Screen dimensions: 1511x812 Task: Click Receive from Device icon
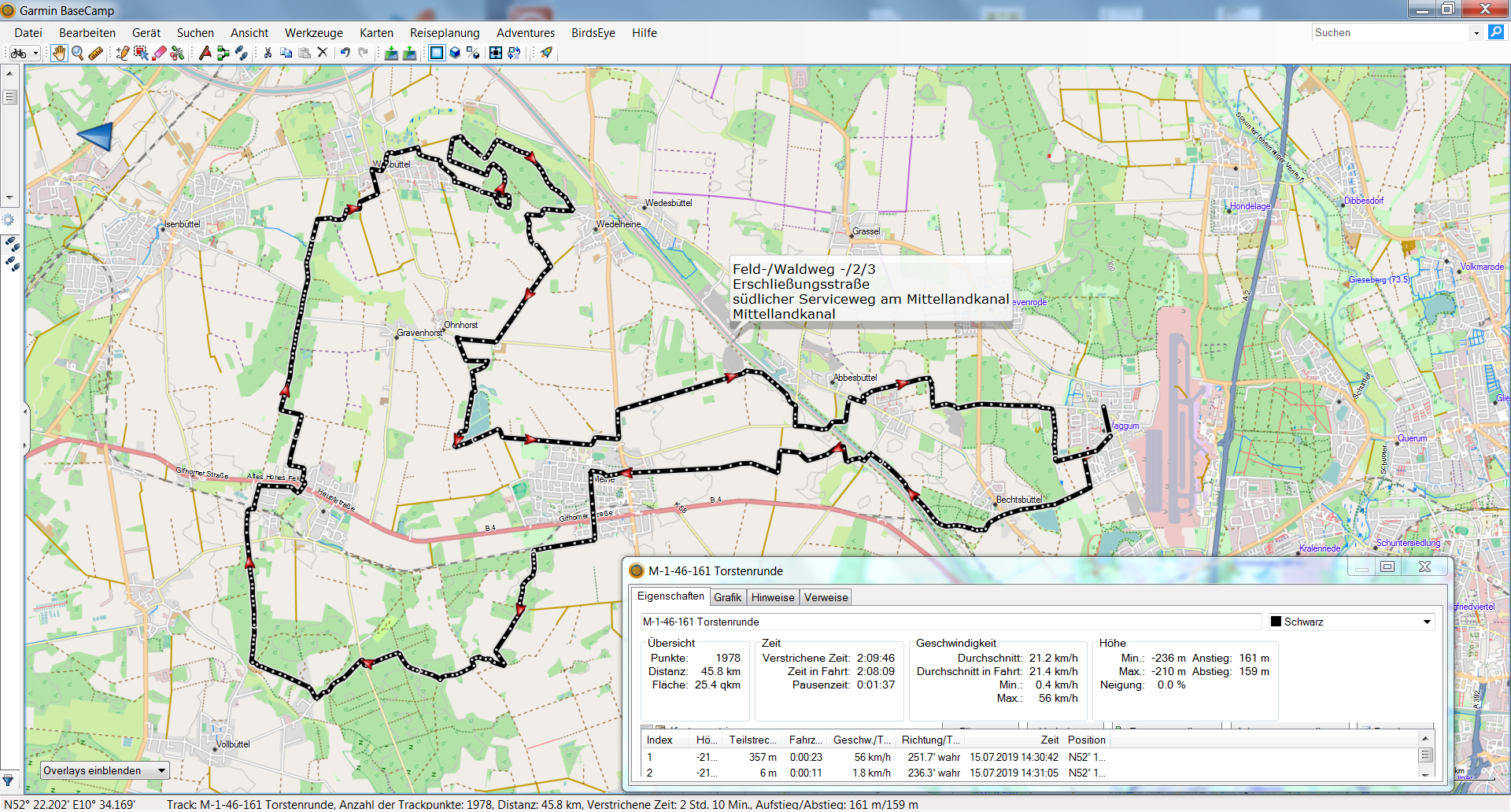(409, 53)
